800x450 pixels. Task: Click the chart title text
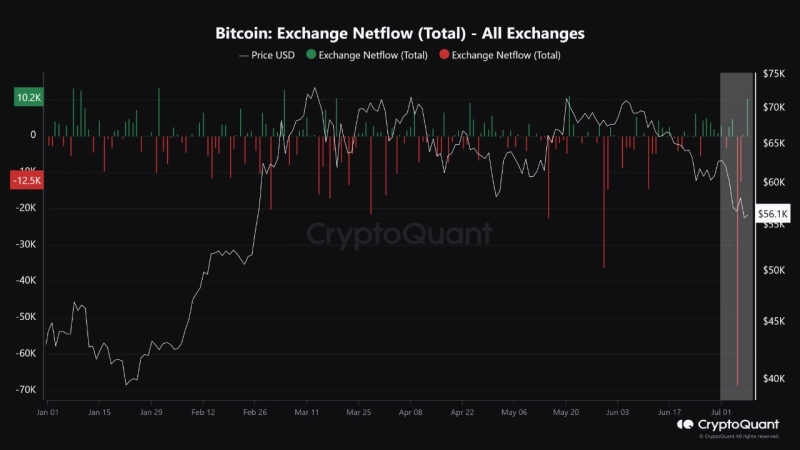(400, 33)
